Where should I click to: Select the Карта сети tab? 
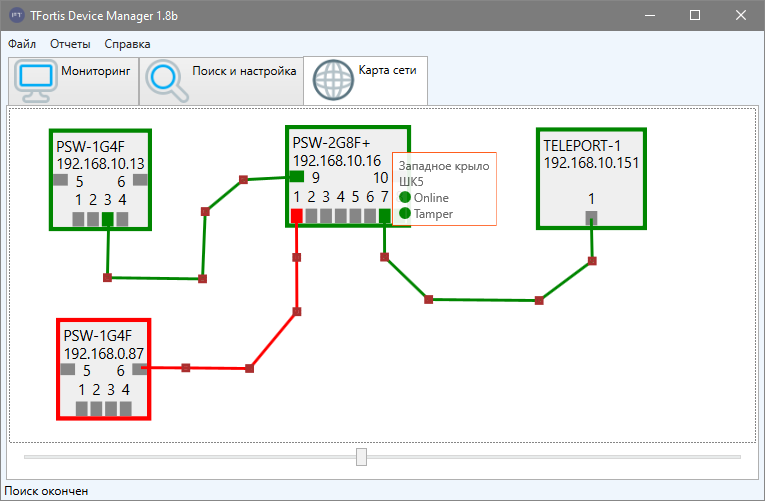tap(365, 80)
